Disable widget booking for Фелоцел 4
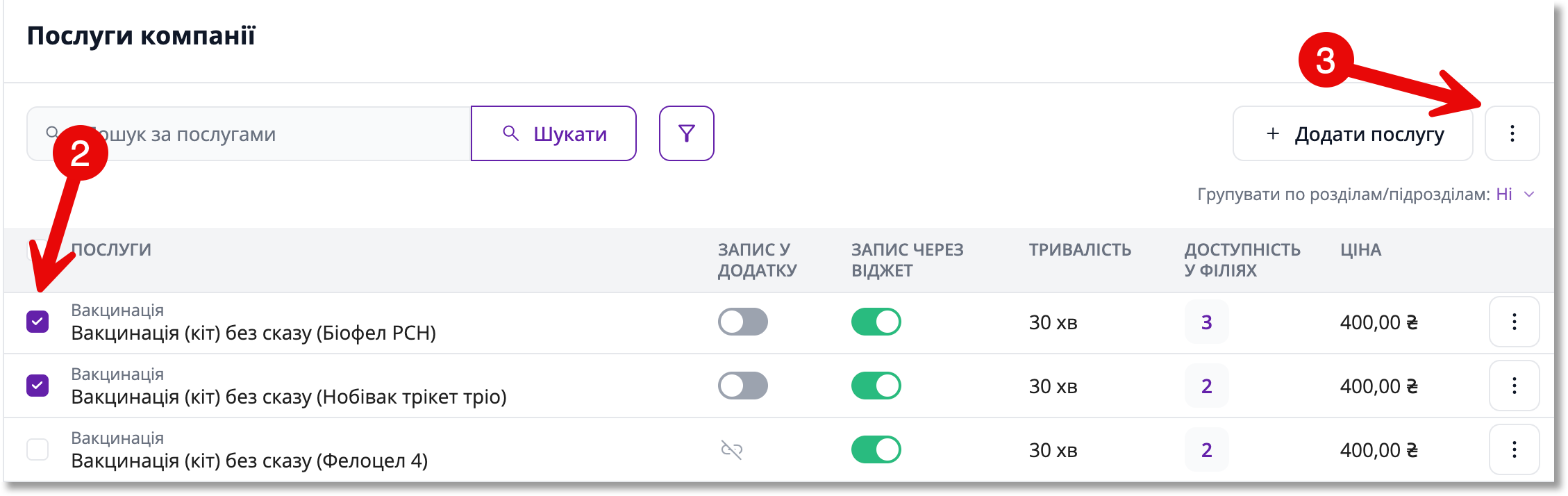 pyautogui.click(x=876, y=449)
